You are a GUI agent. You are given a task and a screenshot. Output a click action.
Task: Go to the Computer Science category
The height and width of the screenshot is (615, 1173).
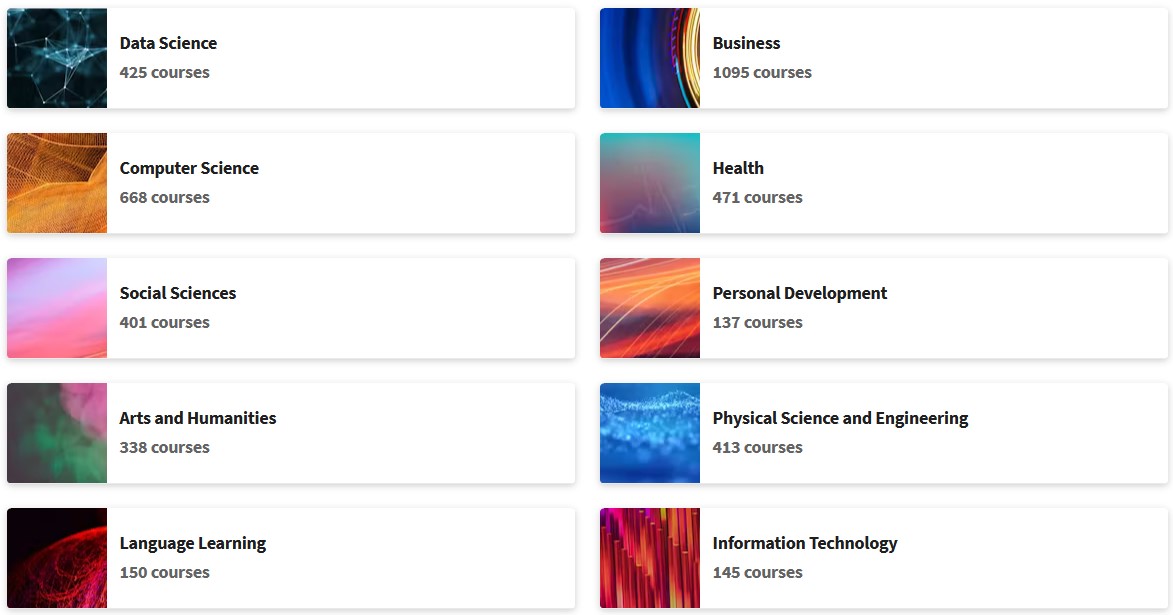[x=189, y=168]
